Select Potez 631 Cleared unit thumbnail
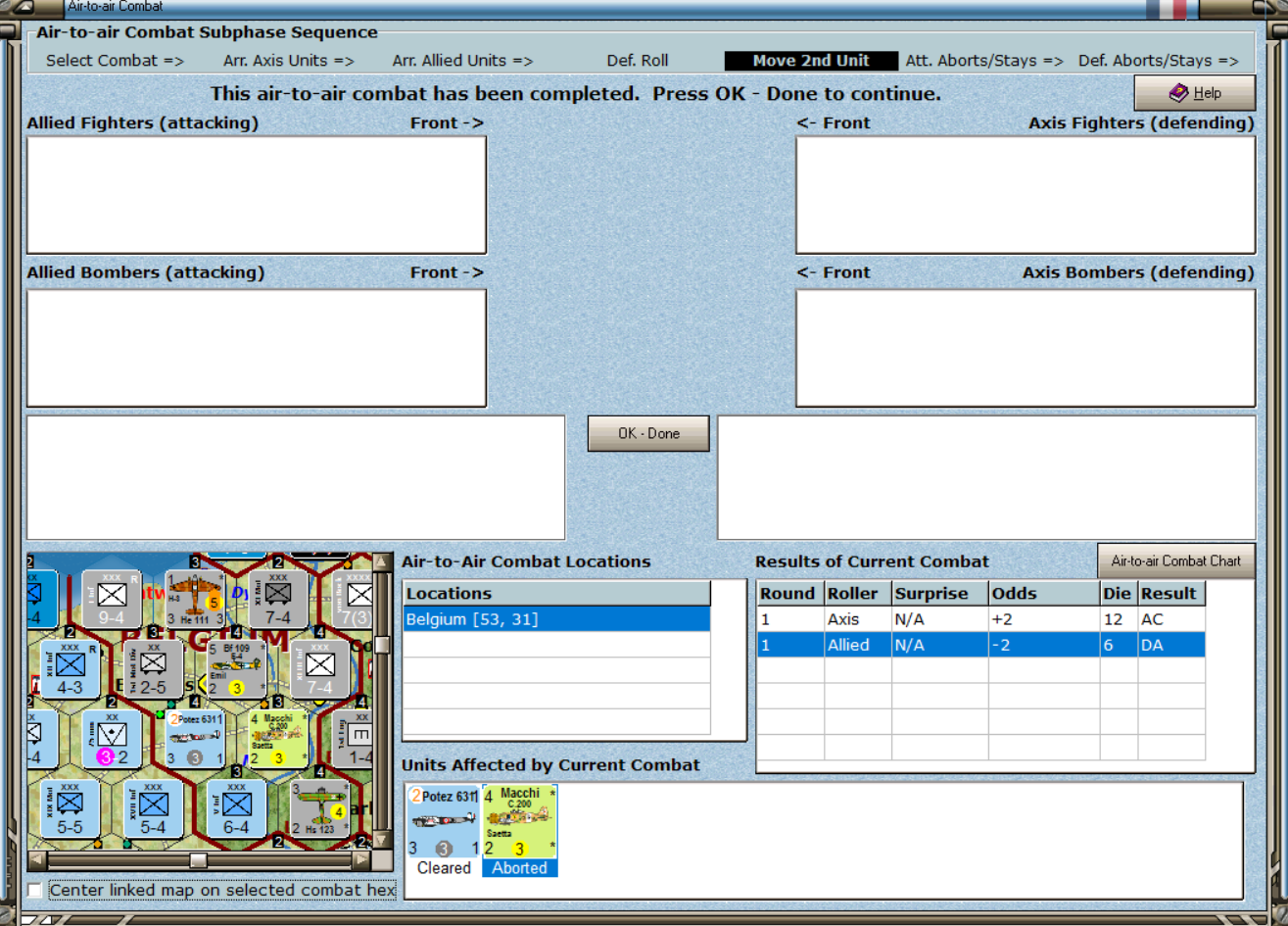This screenshot has width=1288, height=926. pyautogui.click(x=444, y=830)
